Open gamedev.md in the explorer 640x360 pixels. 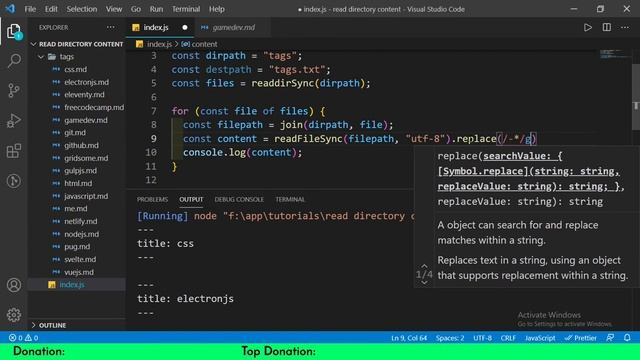click(86, 120)
